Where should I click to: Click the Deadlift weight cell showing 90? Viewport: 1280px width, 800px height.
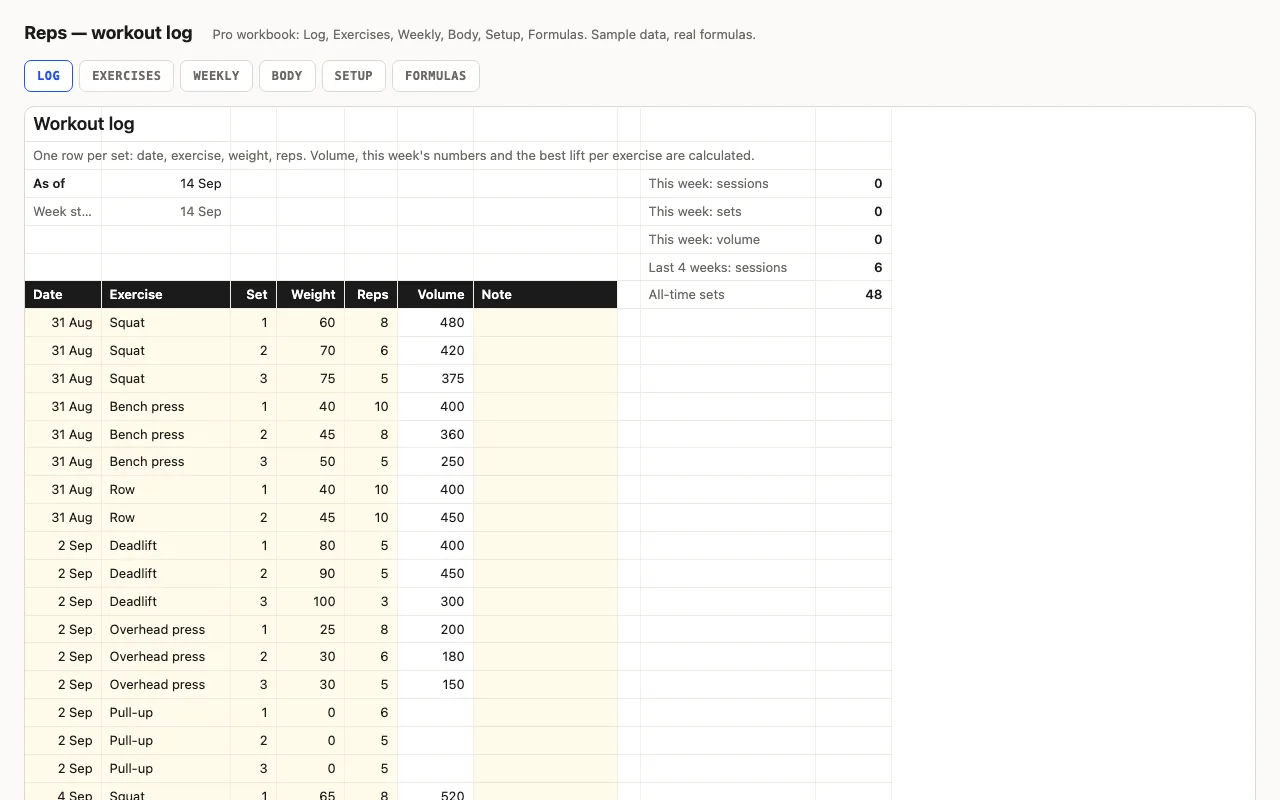[311, 574]
